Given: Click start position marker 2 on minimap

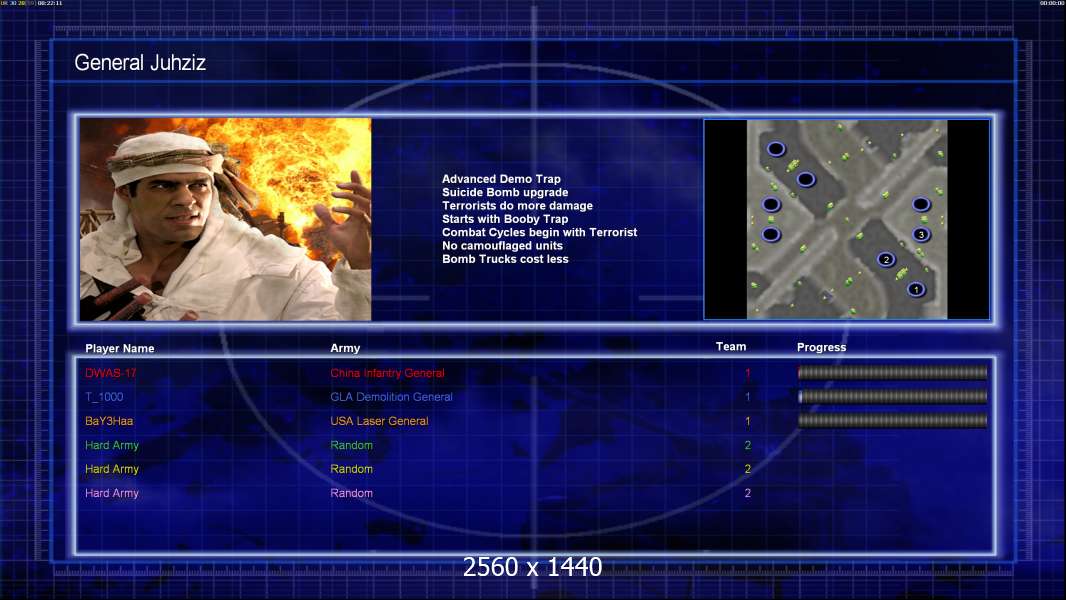Looking at the screenshot, I should [886, 260].
